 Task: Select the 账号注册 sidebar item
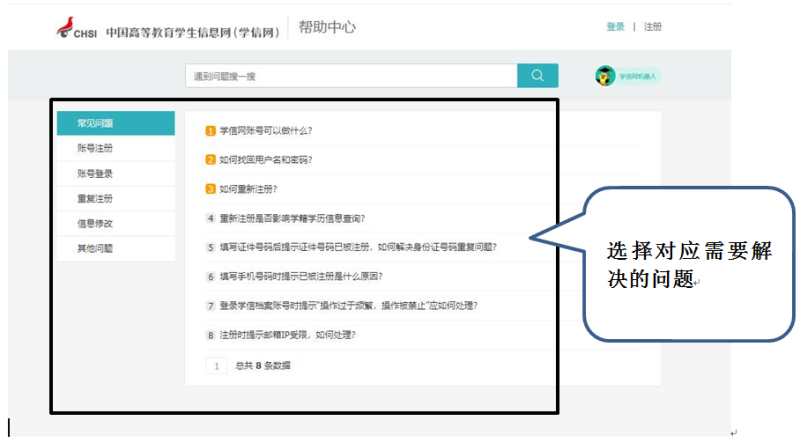pos(96,148)
